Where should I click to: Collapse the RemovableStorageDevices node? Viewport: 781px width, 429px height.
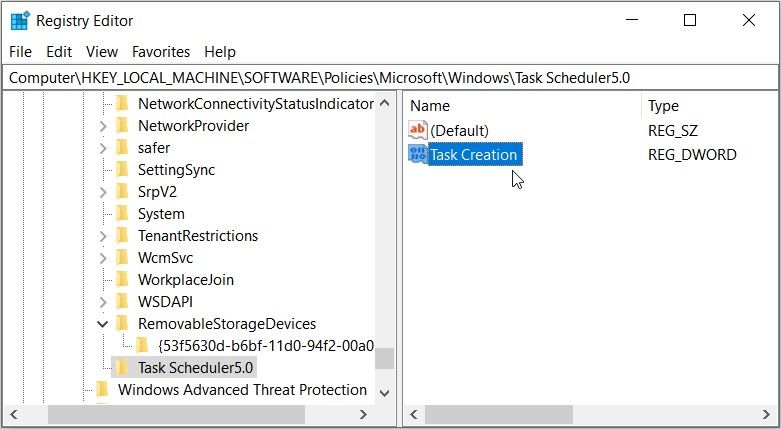[103, 324]
